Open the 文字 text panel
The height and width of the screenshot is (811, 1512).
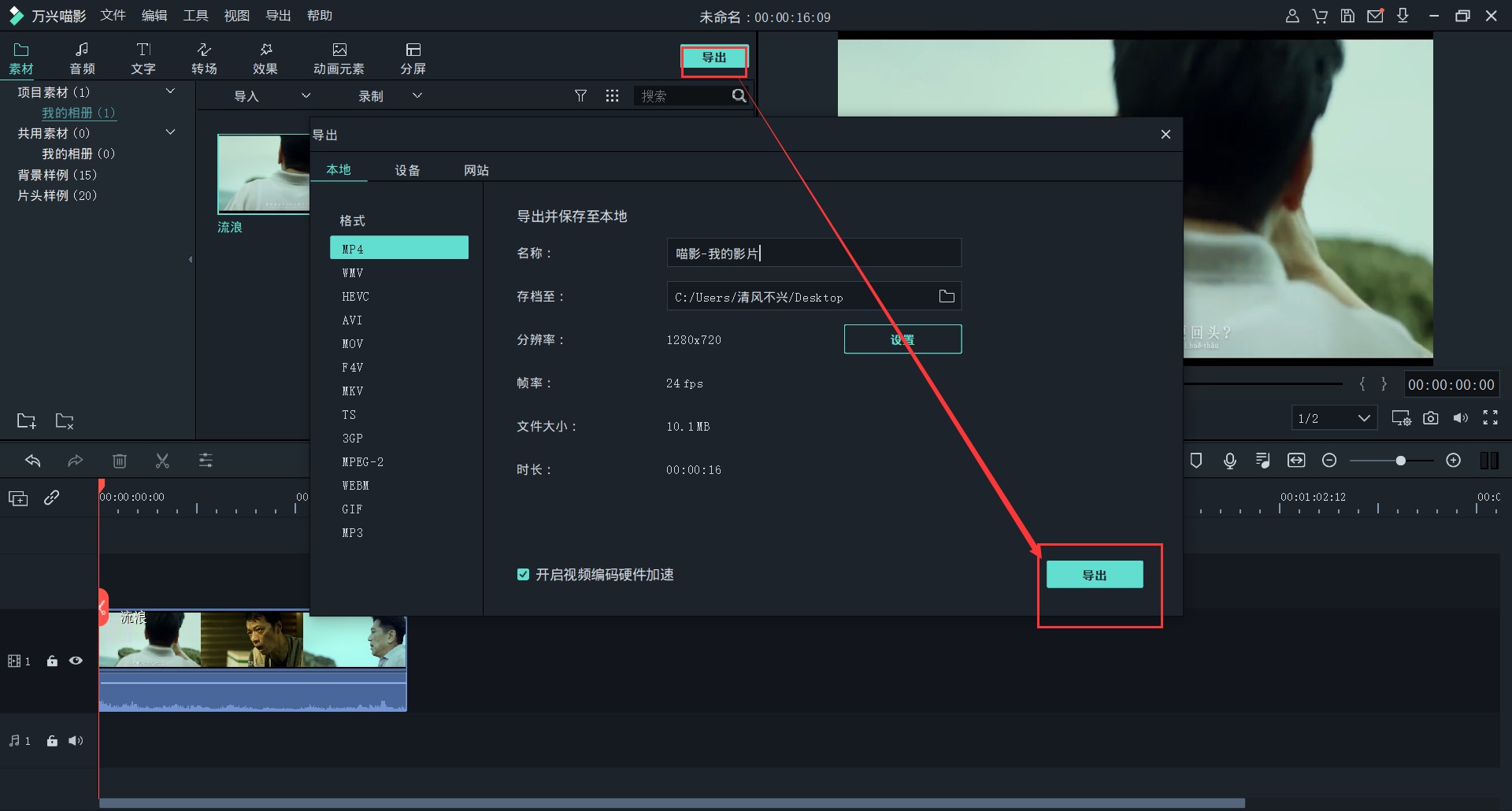[143, 59]
